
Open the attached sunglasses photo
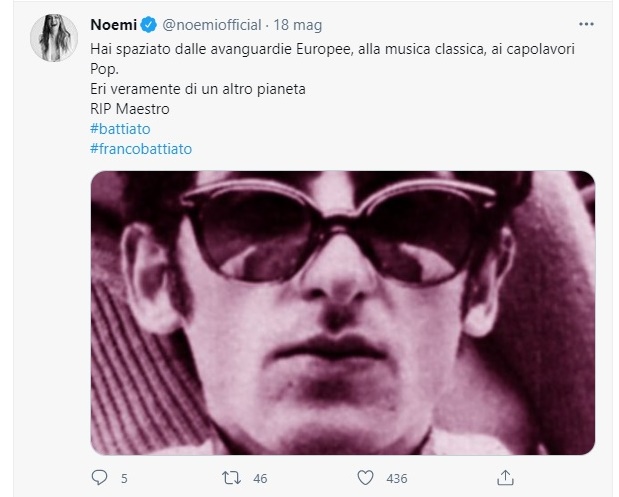[343, 313]
